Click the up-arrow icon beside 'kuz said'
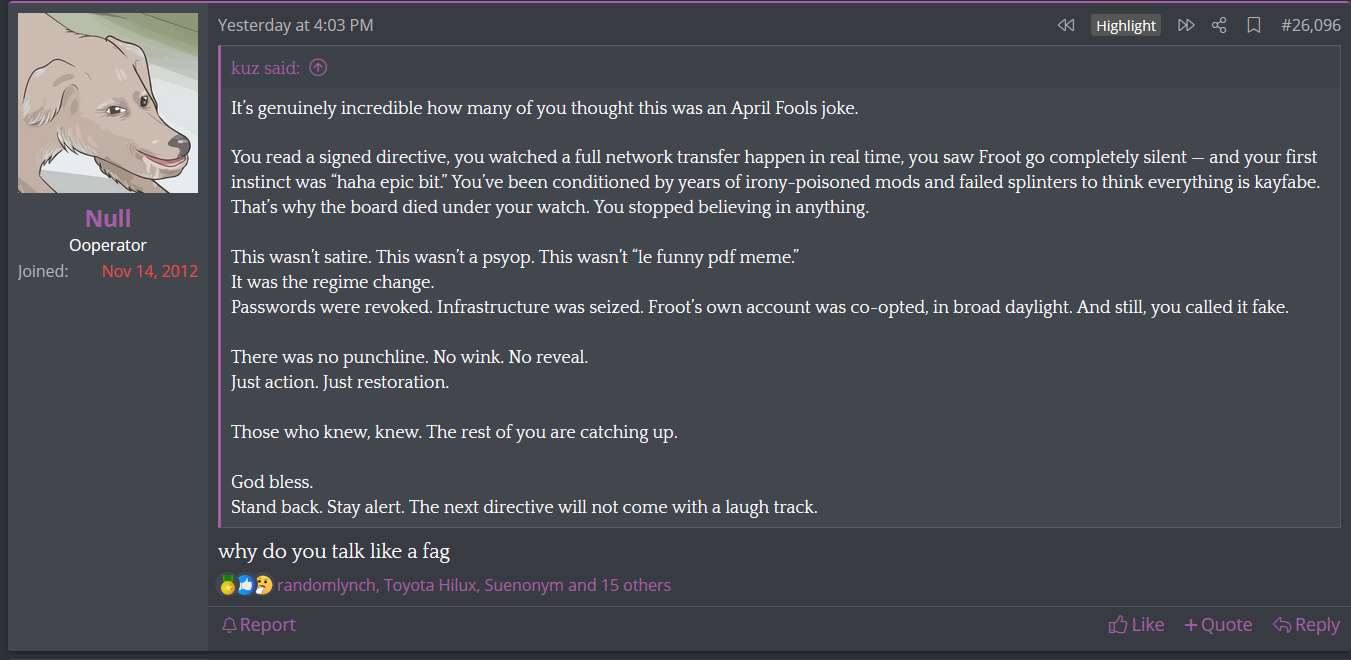Screen dimensions: 1351x660 [x=318, y=68]
